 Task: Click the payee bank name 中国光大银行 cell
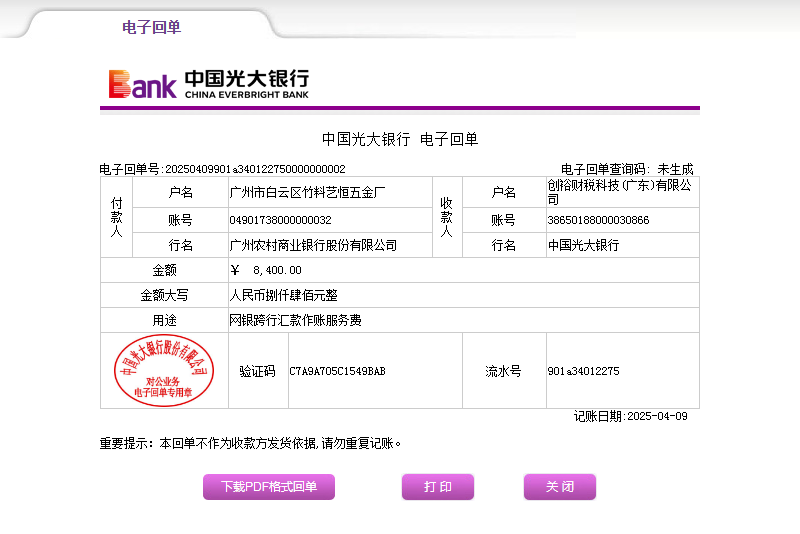[622, 245]
